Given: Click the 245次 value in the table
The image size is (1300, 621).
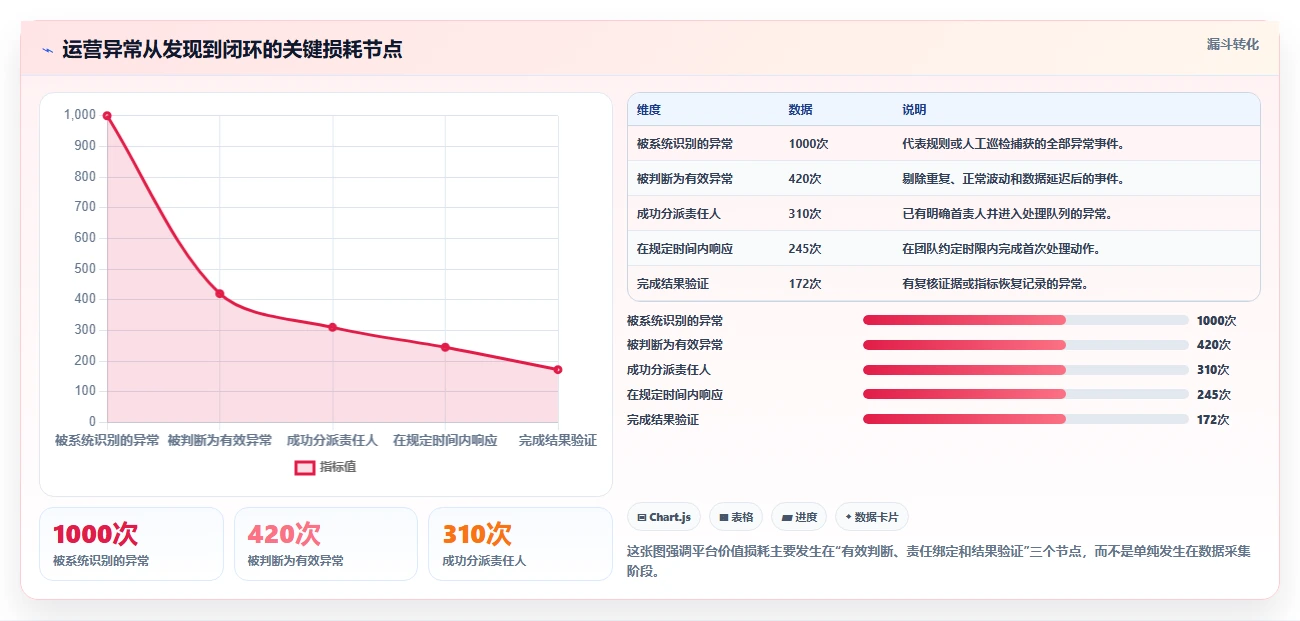Looking at the screenshot, I should (805, 249).
